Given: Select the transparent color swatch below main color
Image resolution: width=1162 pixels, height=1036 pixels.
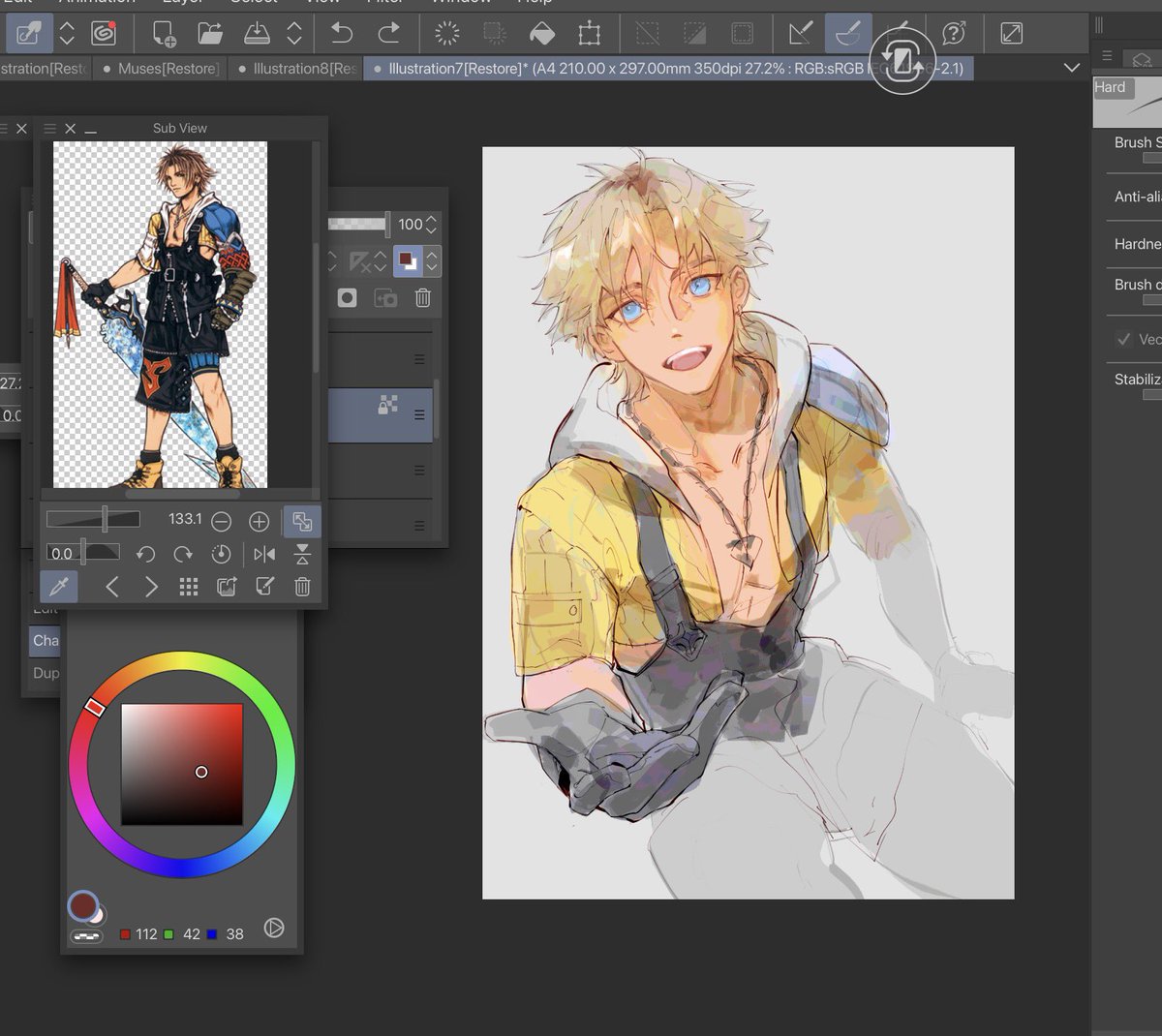Looking at the screenshot, I should 87,936.
